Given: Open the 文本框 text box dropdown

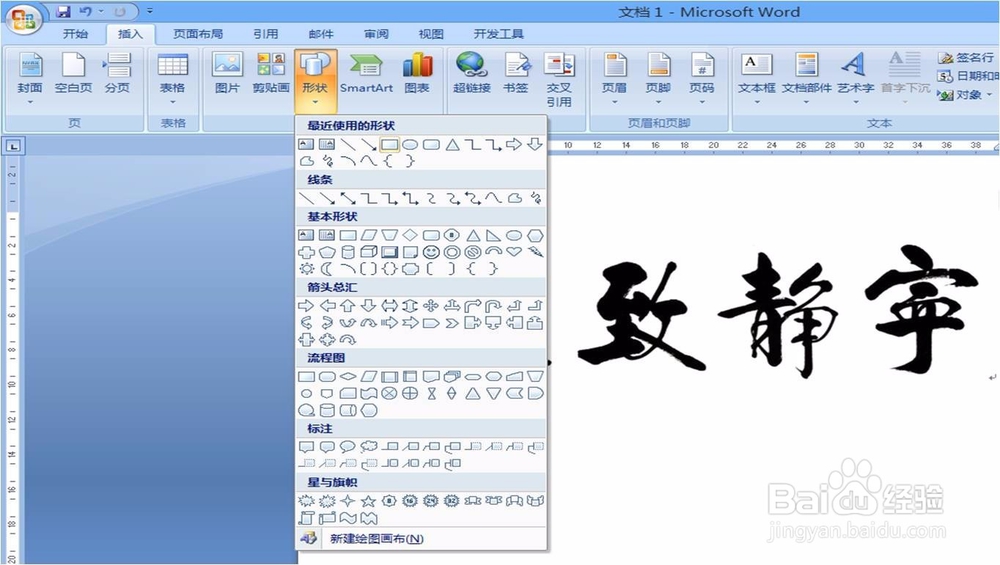Looking at the screenshot, I should tap(757, 78).
